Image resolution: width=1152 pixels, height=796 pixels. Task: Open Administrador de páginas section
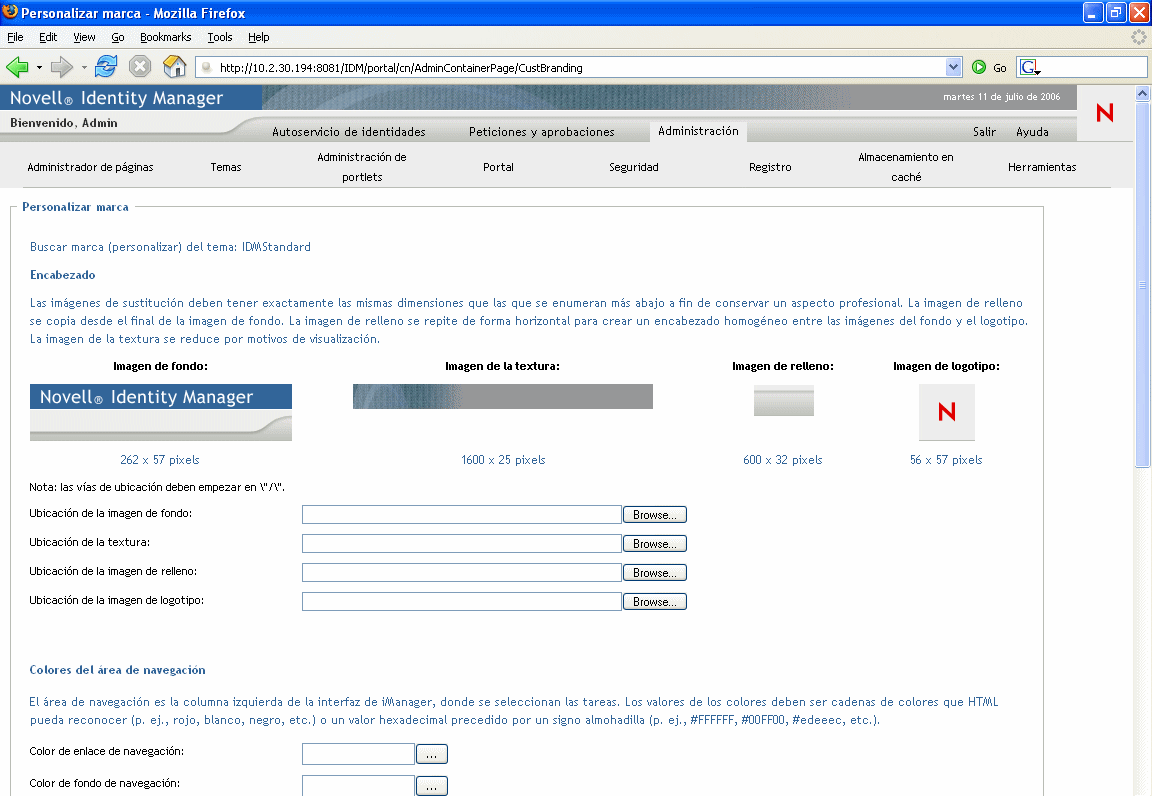90,167
